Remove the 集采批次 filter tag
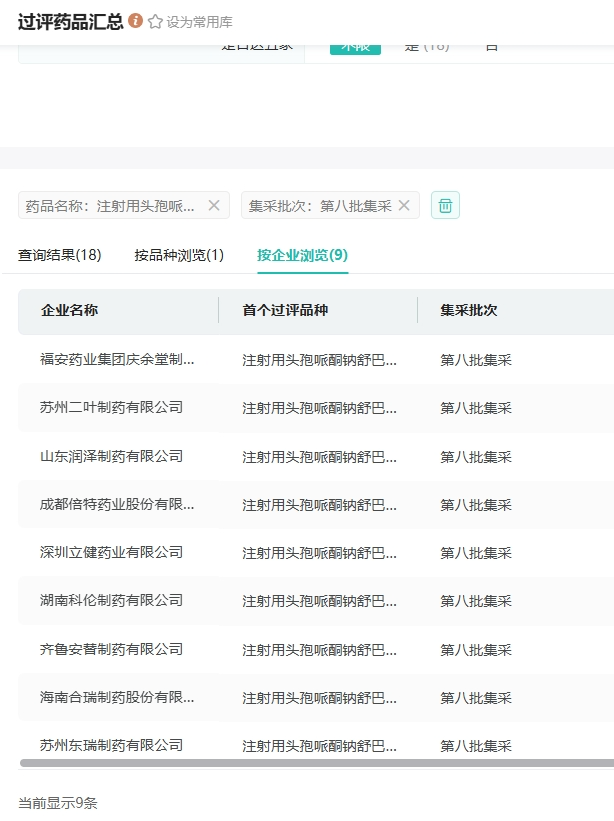Image resolution: width=614 pixels, height=821 pixels. click(404, 205)
